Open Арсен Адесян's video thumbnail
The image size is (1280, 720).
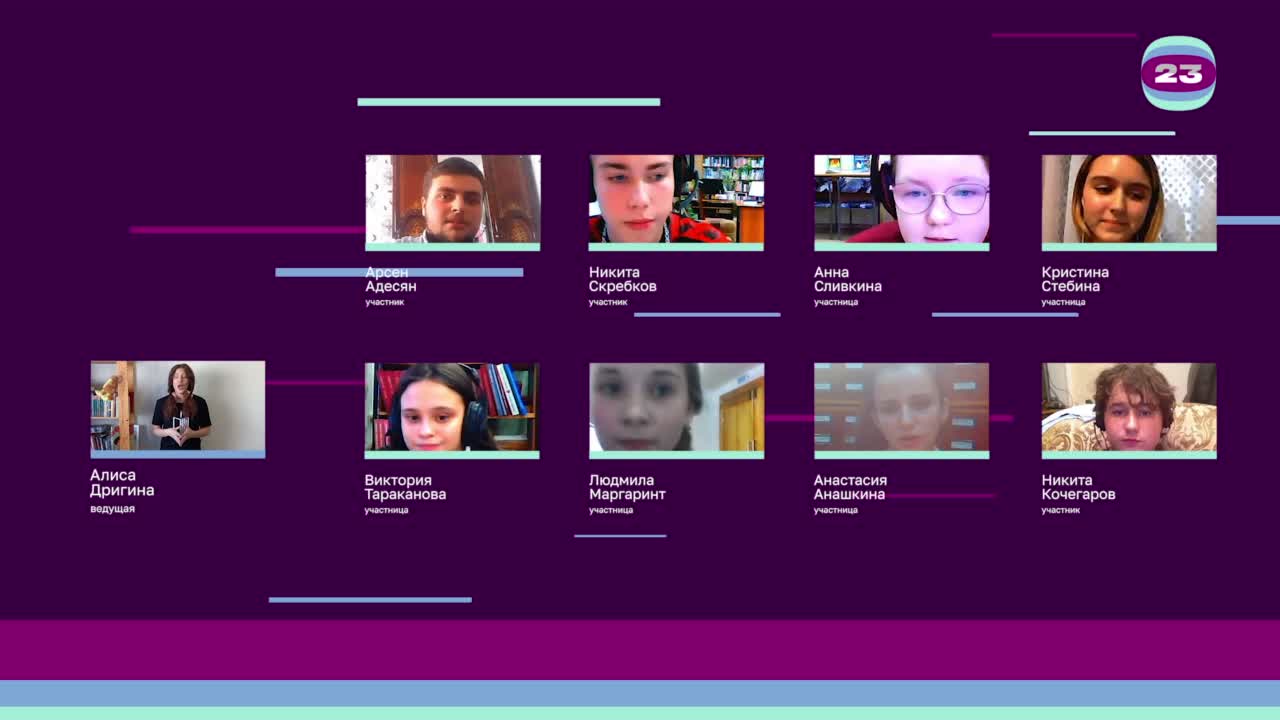pyautogui.click(x=452, y=199)
